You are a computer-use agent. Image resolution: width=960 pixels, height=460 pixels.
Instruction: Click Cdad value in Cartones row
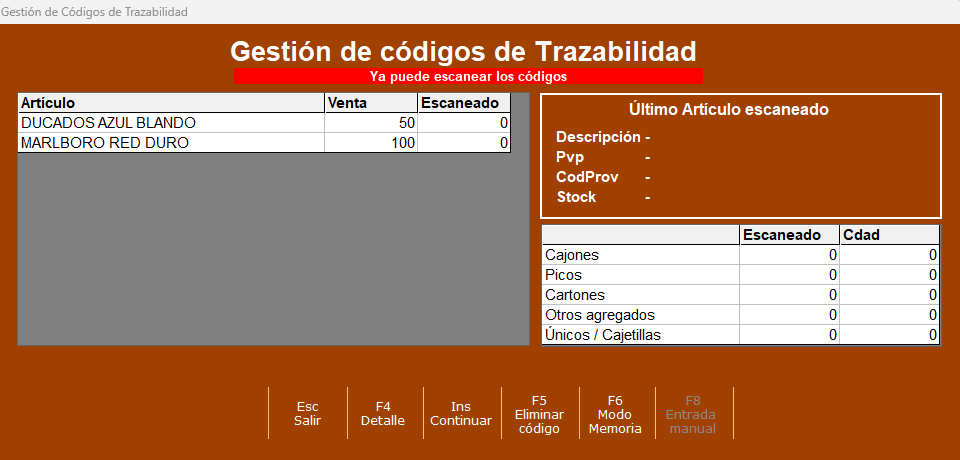coord(890,295)
